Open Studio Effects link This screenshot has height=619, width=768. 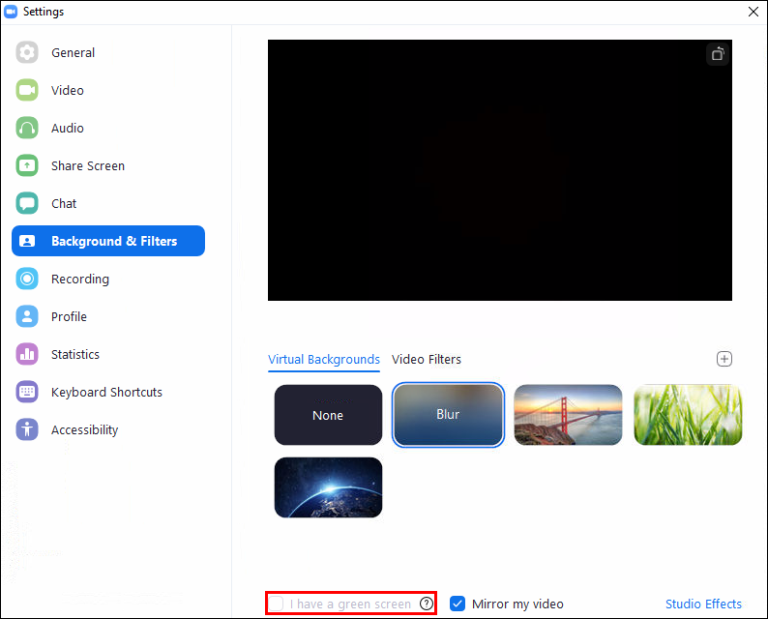[x=703, y=604]
